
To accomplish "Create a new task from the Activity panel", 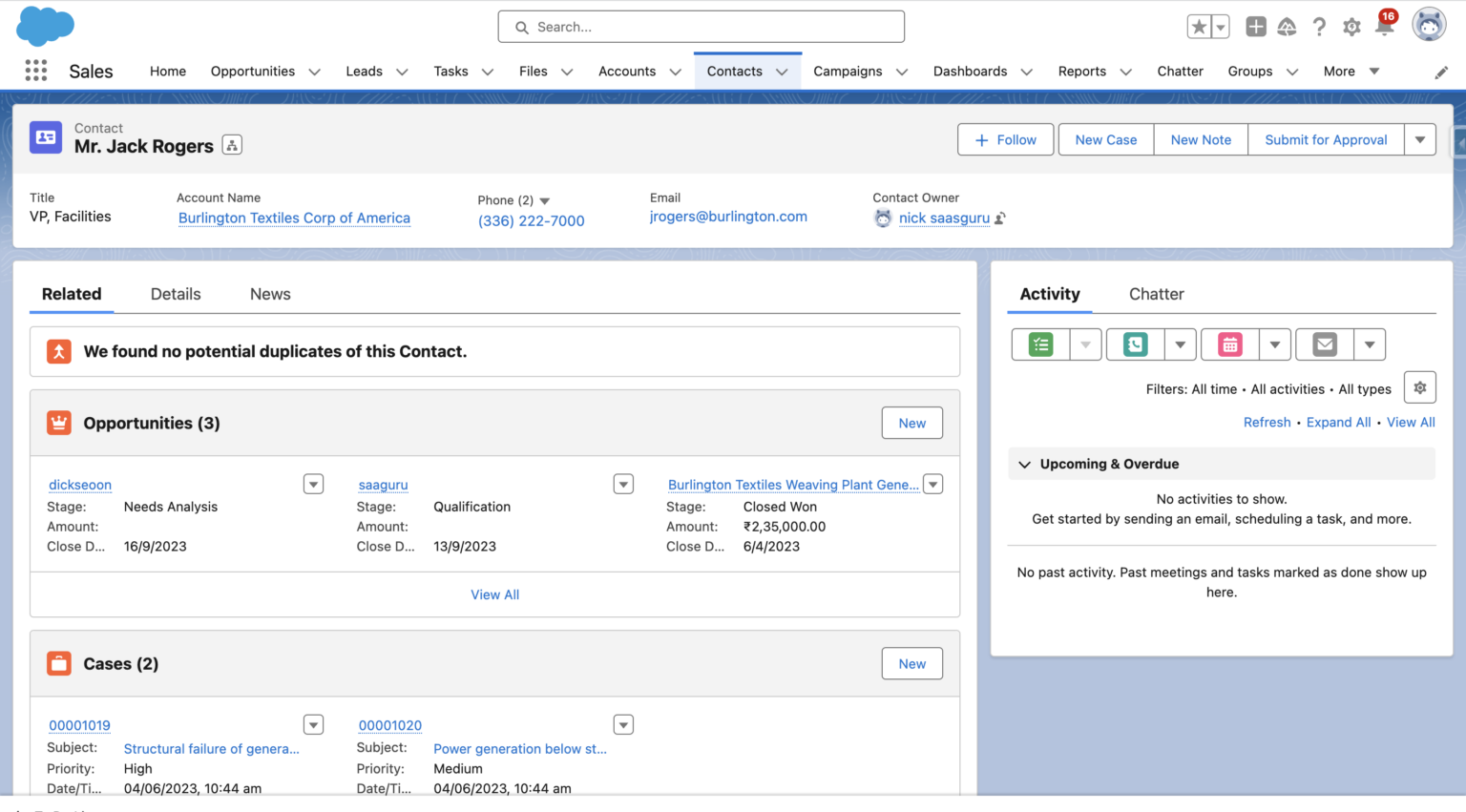I will pos(1040,344).
